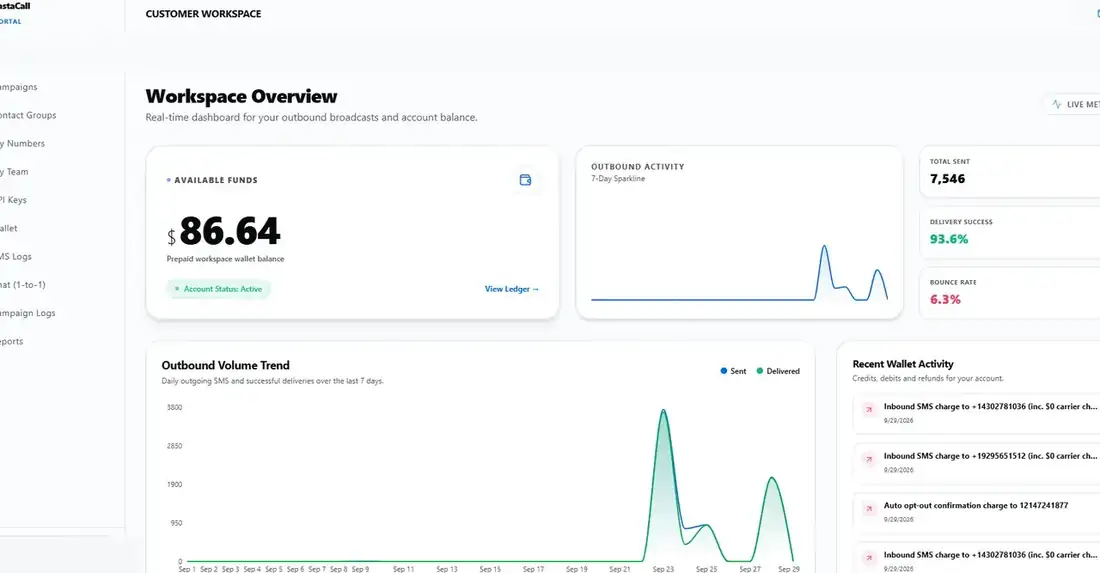This screenshot has height=573, width=1100.
Task: Go to My Numbers in the sidebar
Action: [22, 143]
